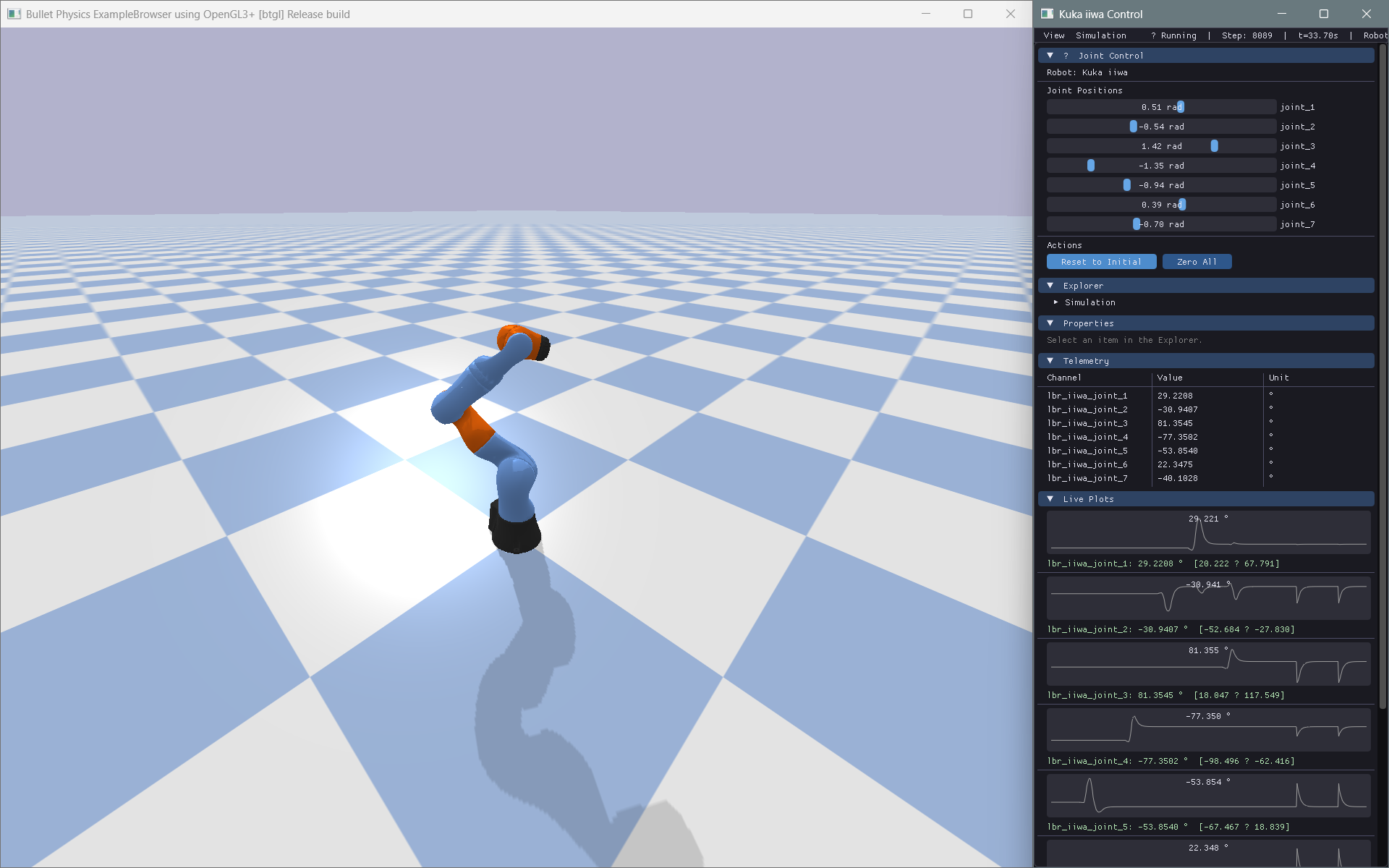Viewport: 1389px width, 868px height.
Task: Click the joint_1 position slider
Action: [x=1161, y=107]
